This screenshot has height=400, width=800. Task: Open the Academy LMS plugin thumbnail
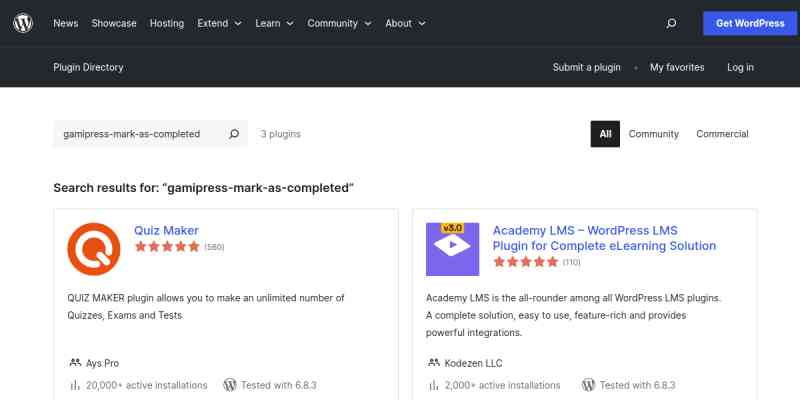[x=453, y=249]
